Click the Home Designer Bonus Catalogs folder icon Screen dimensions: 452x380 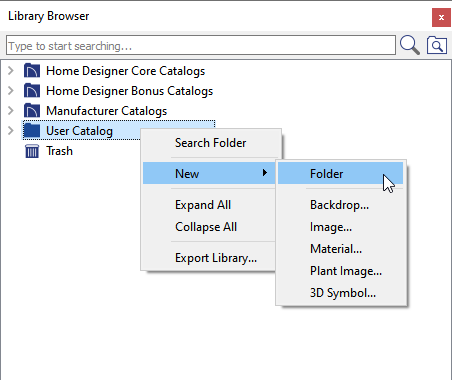coord(32,91)
